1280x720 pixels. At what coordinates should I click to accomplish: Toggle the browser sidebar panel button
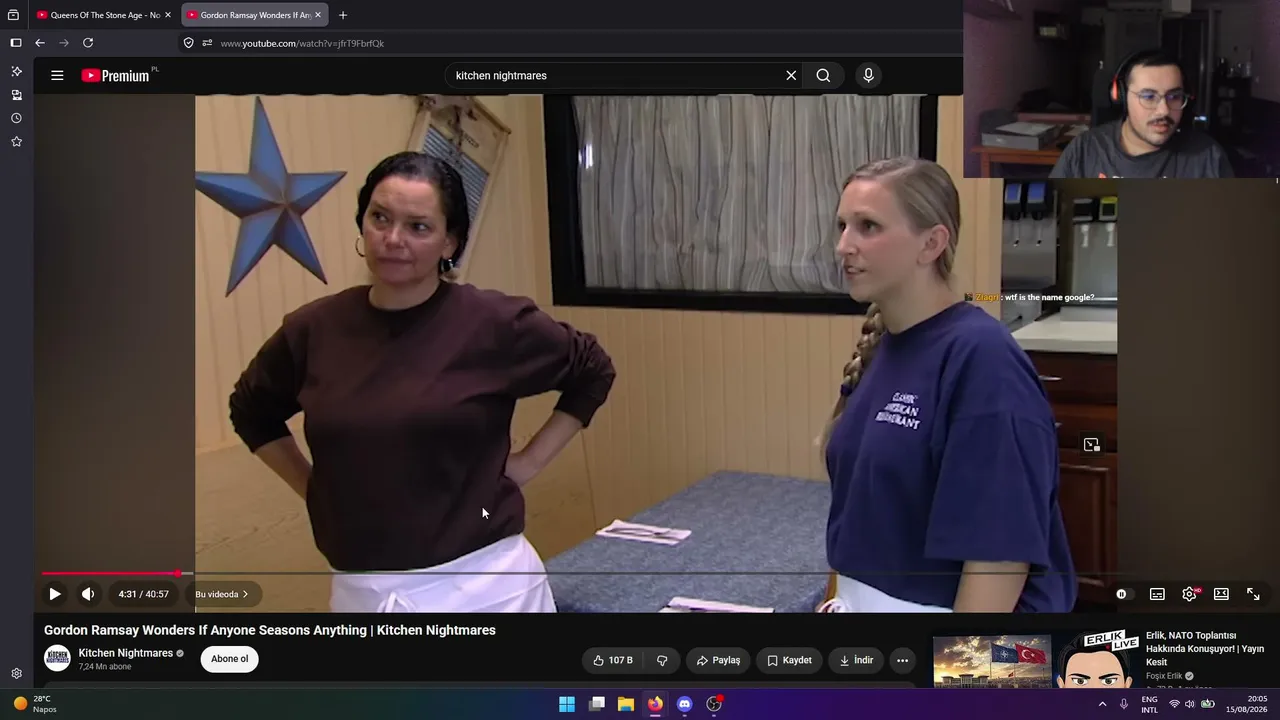16,43
